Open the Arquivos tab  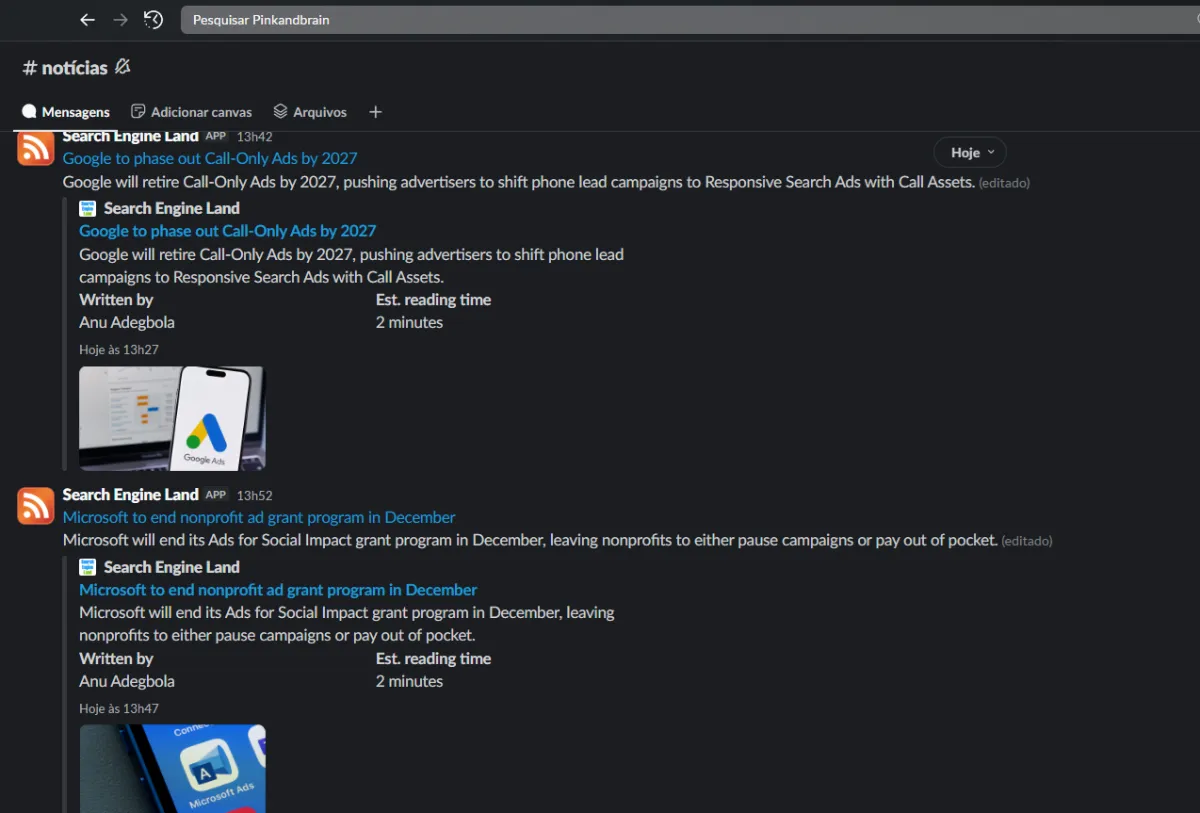pos(310,112)
